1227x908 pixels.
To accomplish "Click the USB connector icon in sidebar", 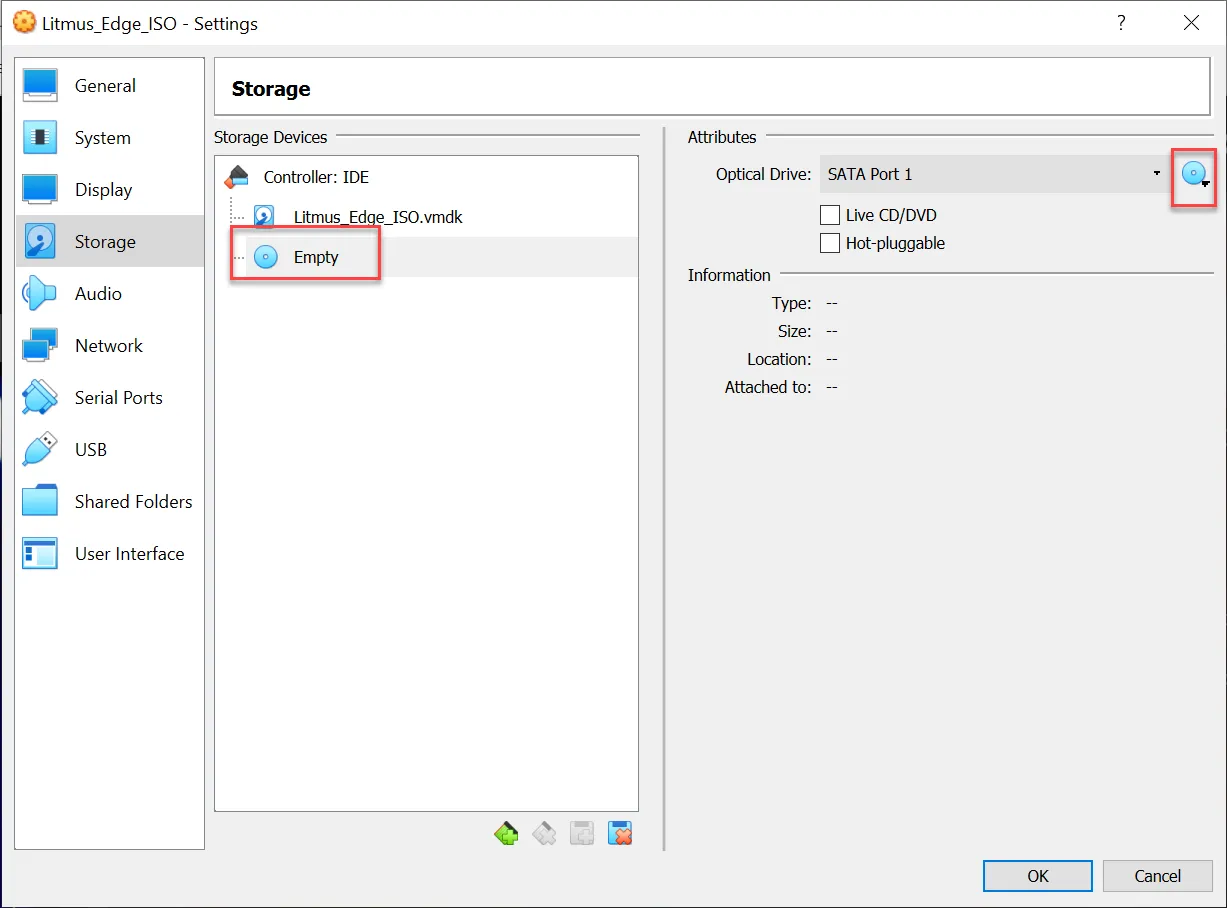I will tap(41, 449).
